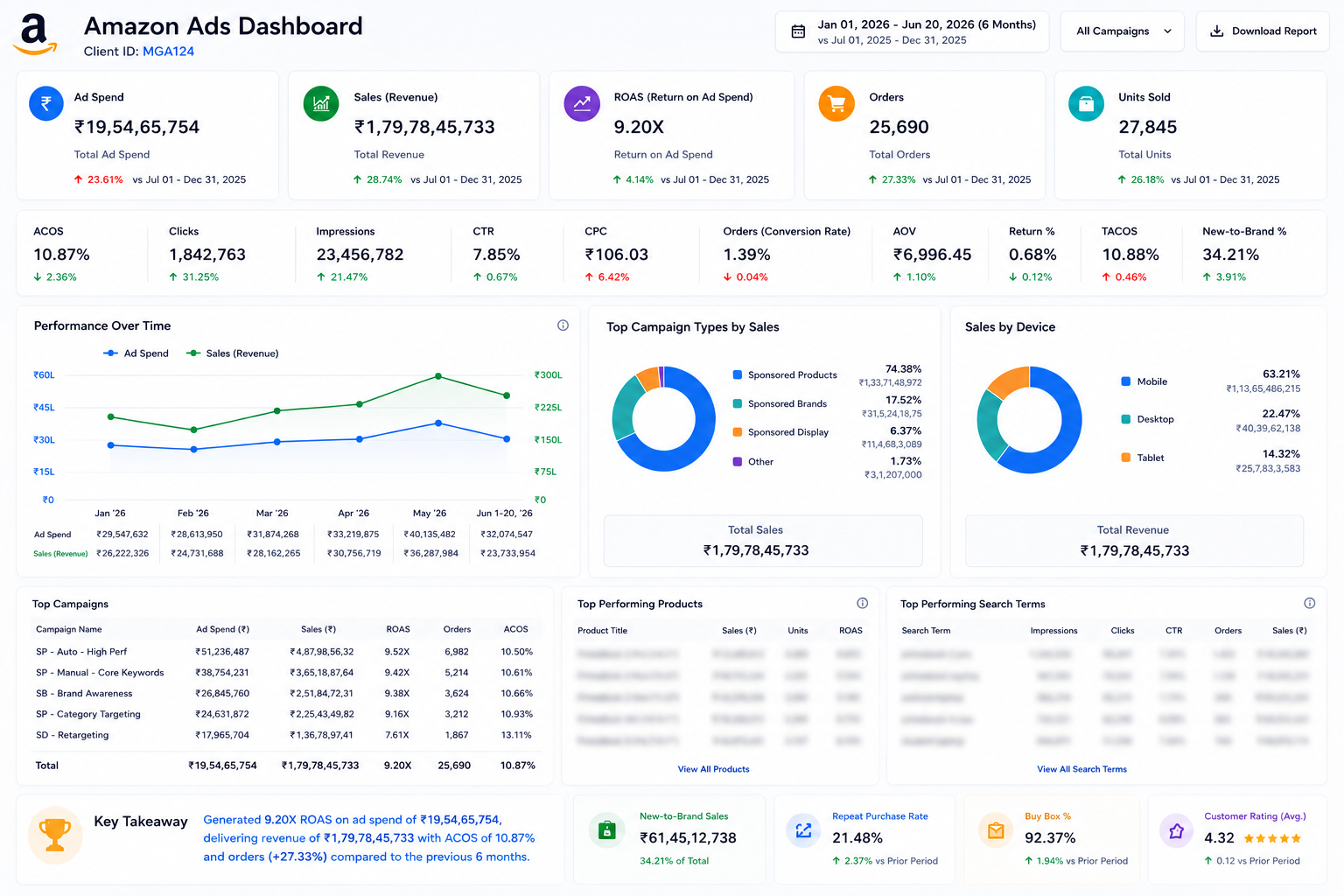Click the Amazon logo in the header

35,35
